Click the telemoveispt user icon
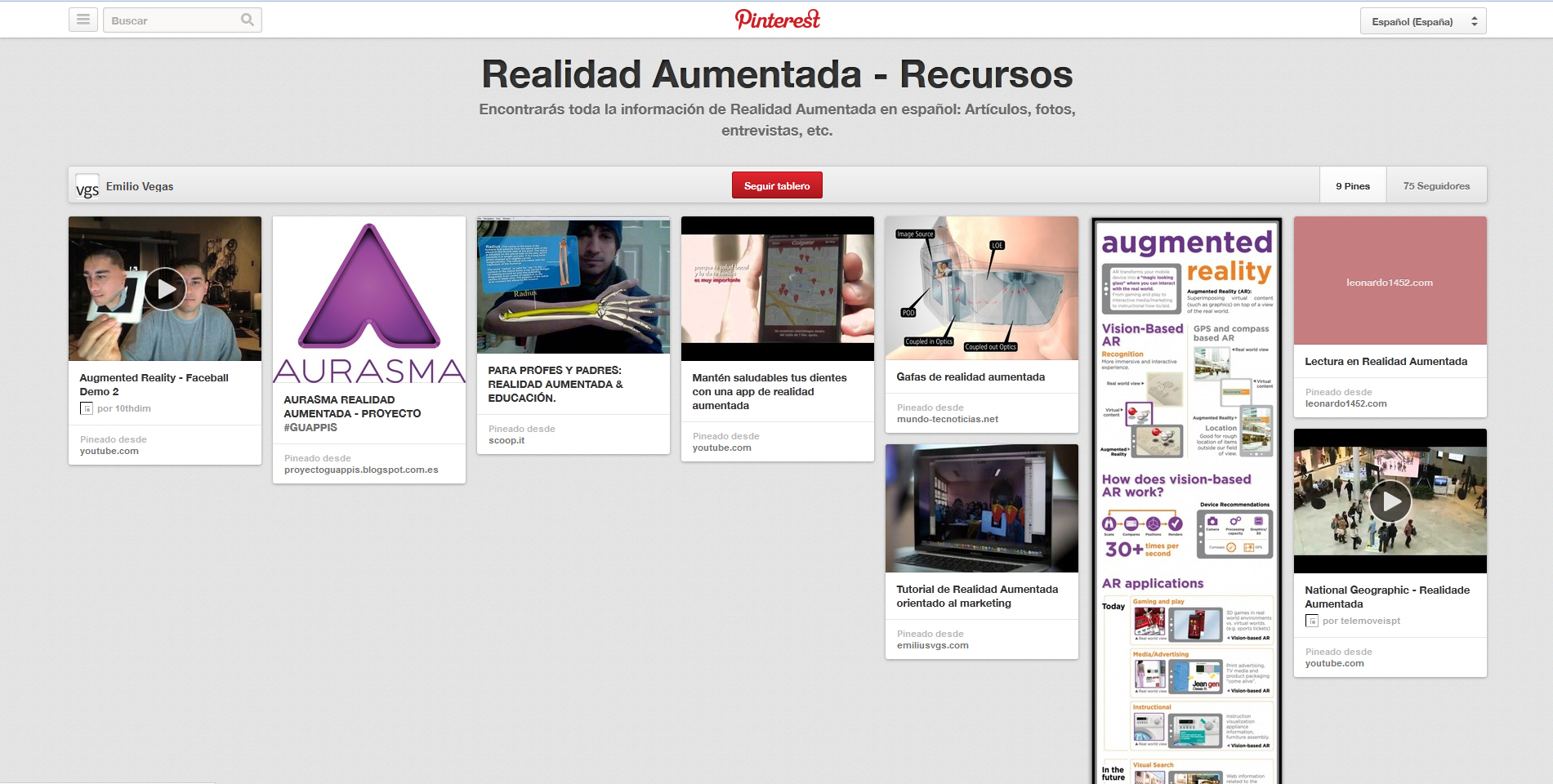The width and height of the screenshot is (1553, 784). (1312, 621)
